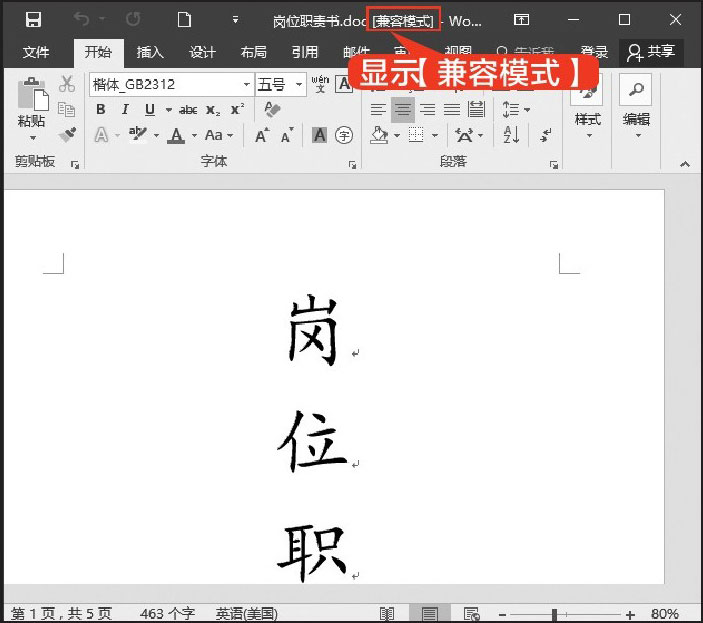Click the Clear Formatting eraser icon
Image resolution: width=703 pixels, height=623 pixels.
click(x=273, y=110)
